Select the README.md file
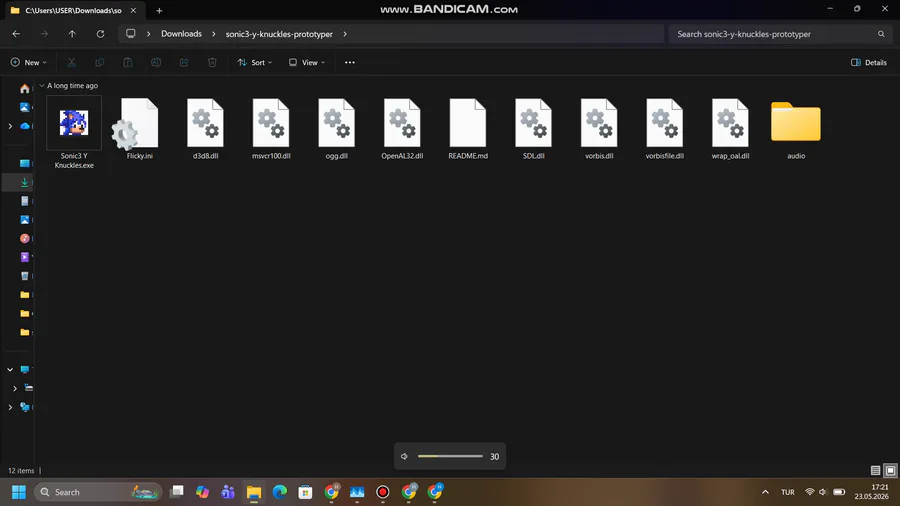This screenshot has height=506, width=900. pyautogui.click(x=468, y=129)
